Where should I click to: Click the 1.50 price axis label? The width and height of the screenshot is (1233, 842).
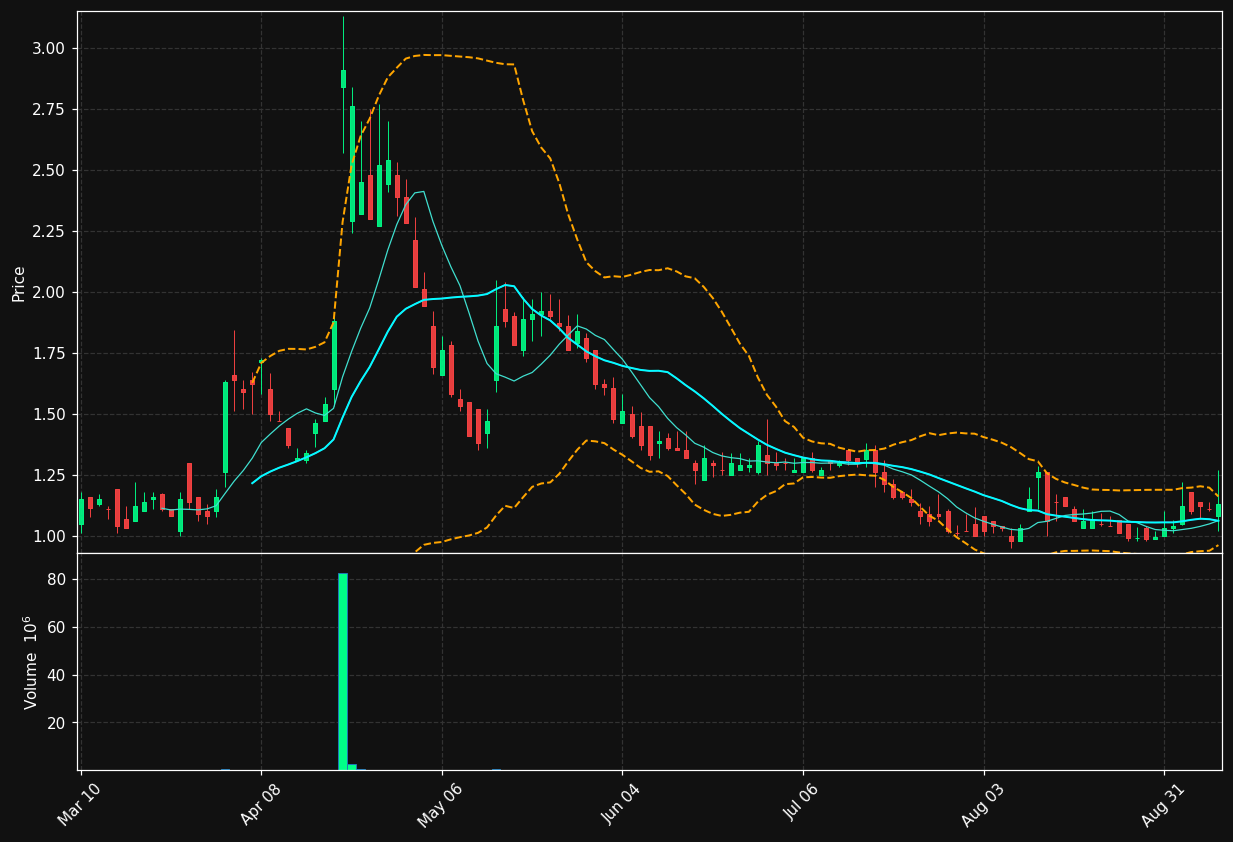49,415
